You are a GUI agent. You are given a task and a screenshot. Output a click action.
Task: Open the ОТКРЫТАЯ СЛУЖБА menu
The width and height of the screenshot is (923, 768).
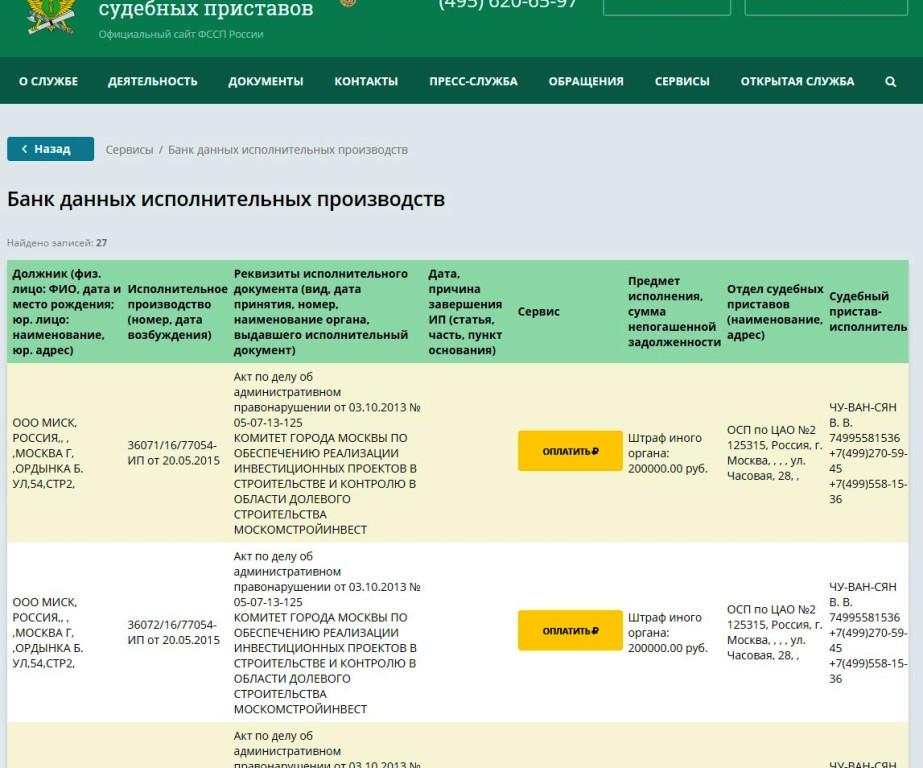click(797, 82)
